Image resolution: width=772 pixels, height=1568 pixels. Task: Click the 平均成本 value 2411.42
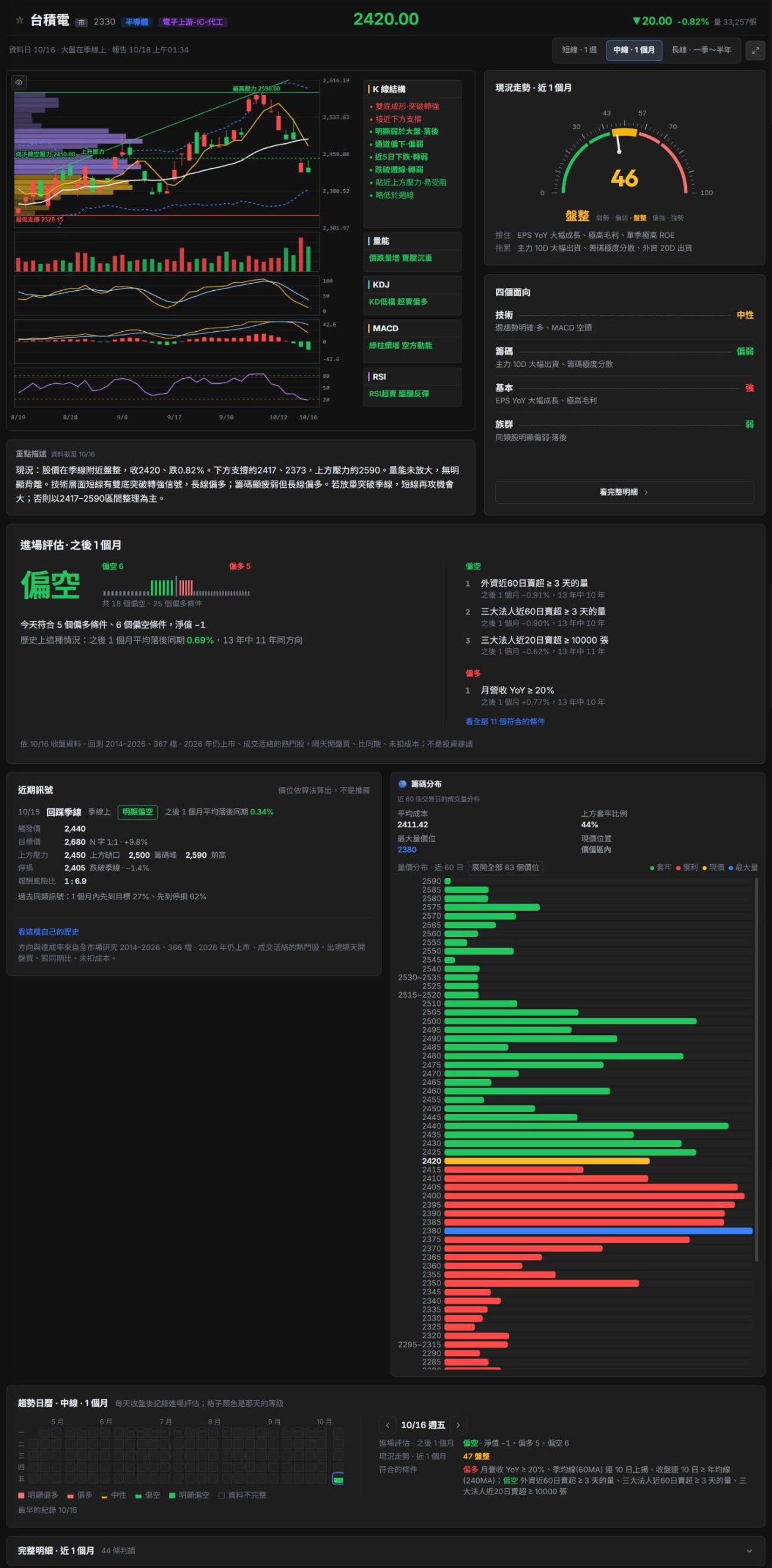coord(412,825)
